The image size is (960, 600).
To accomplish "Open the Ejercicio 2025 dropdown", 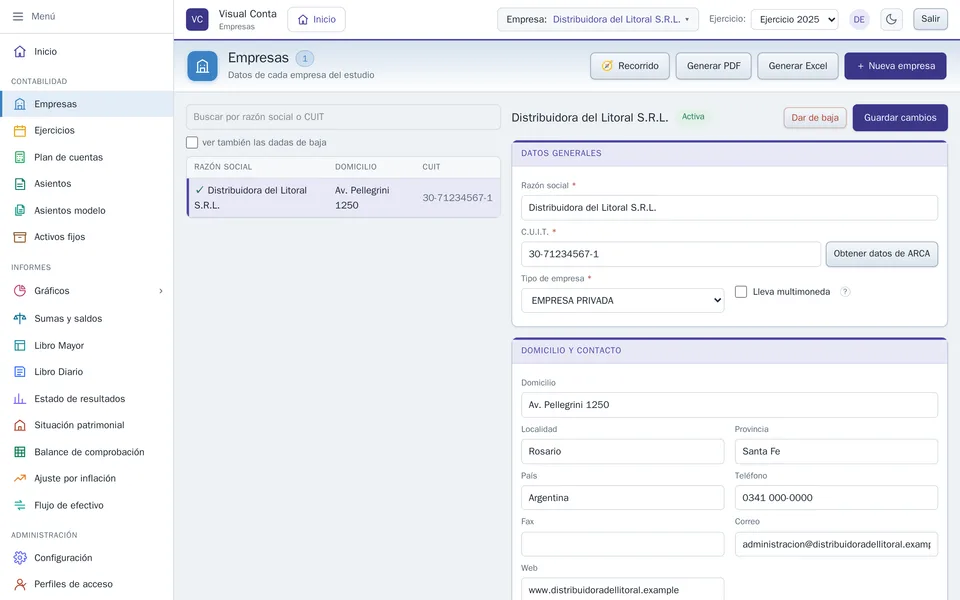I will 795,20.
